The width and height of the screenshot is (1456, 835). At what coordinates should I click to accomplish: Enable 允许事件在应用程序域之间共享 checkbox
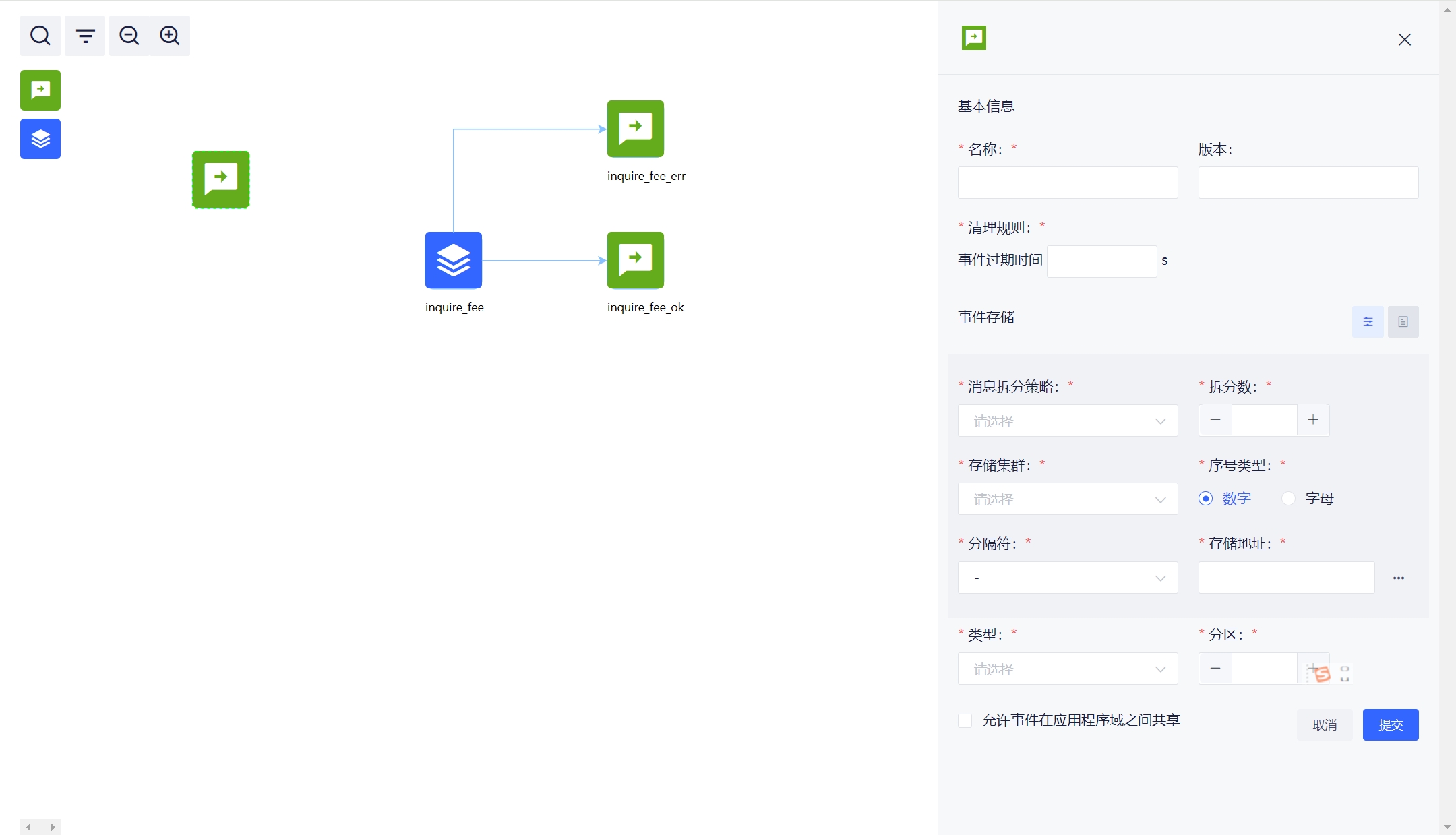point(965,721)
